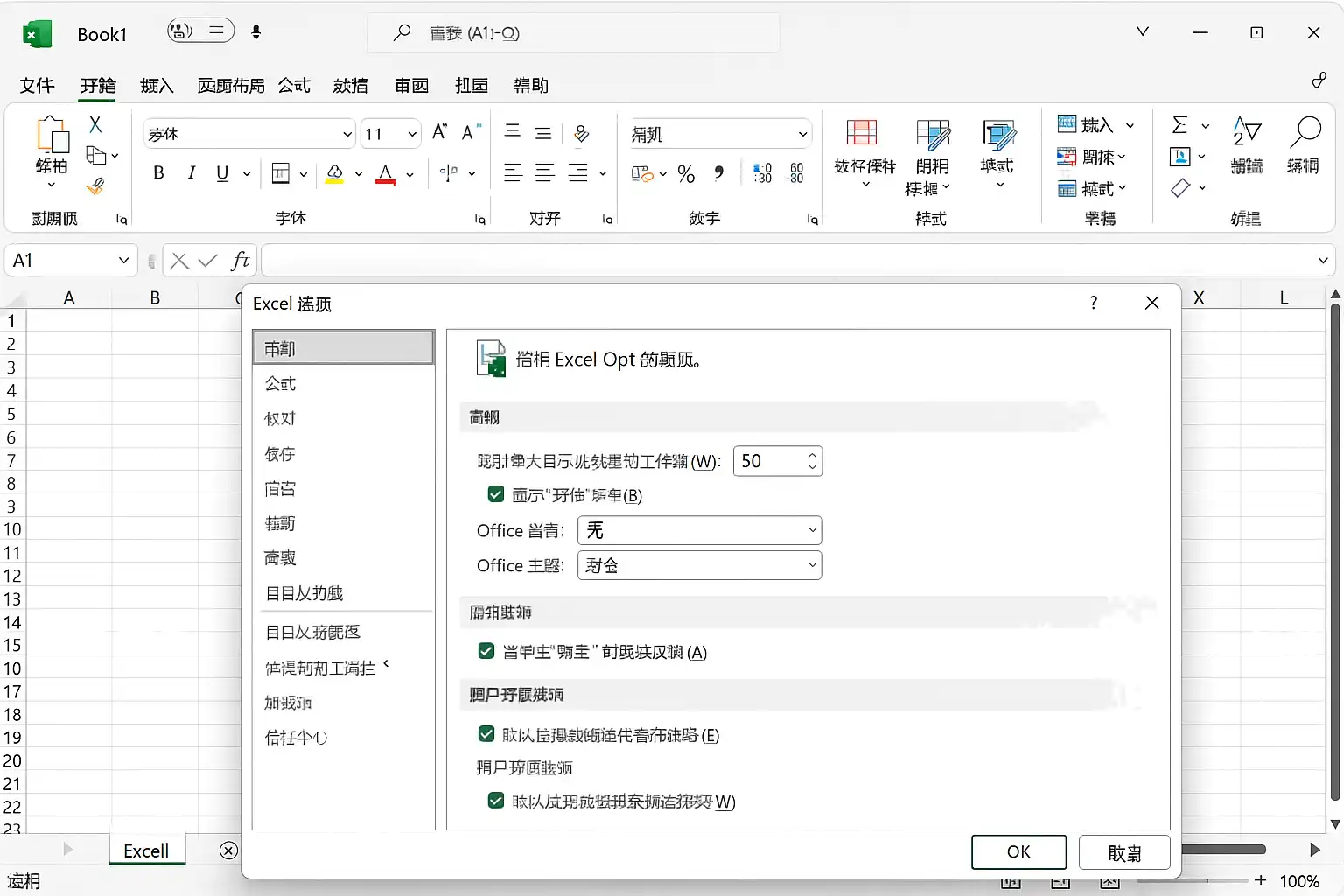
Task: Click the insert function fx icon
Action: (240, 261)
